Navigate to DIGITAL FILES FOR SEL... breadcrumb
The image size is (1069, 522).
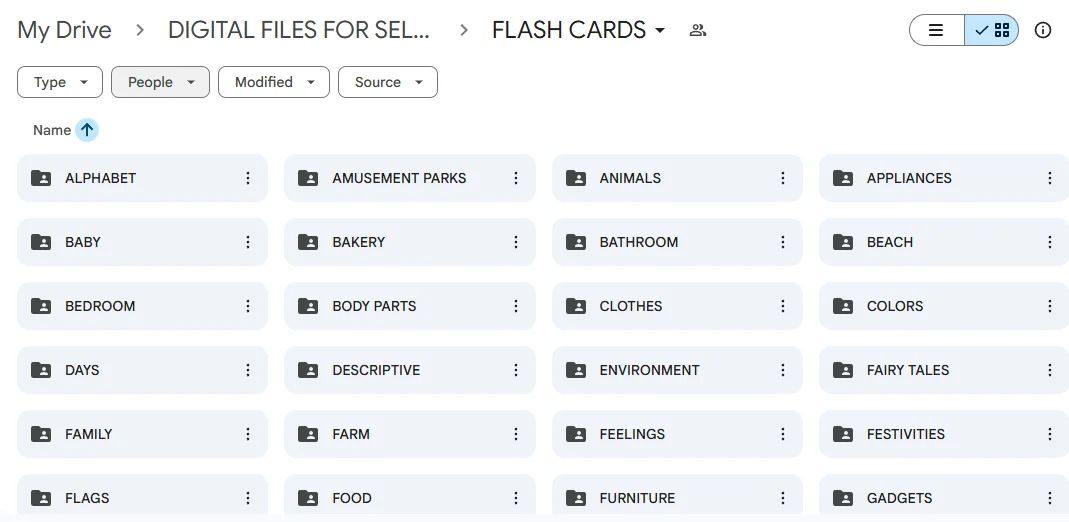[298, 30]
